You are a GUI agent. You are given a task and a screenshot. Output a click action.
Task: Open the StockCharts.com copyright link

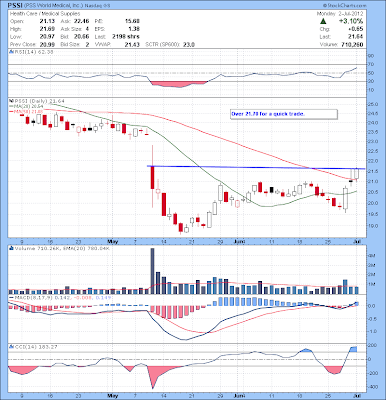[344, 6]
